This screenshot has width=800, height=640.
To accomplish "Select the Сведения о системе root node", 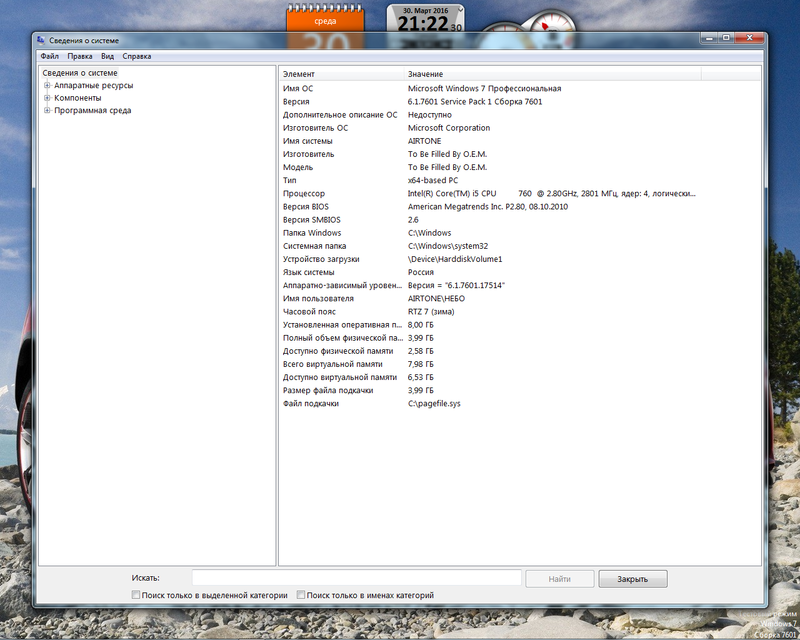I will click(x=80, y=73).
